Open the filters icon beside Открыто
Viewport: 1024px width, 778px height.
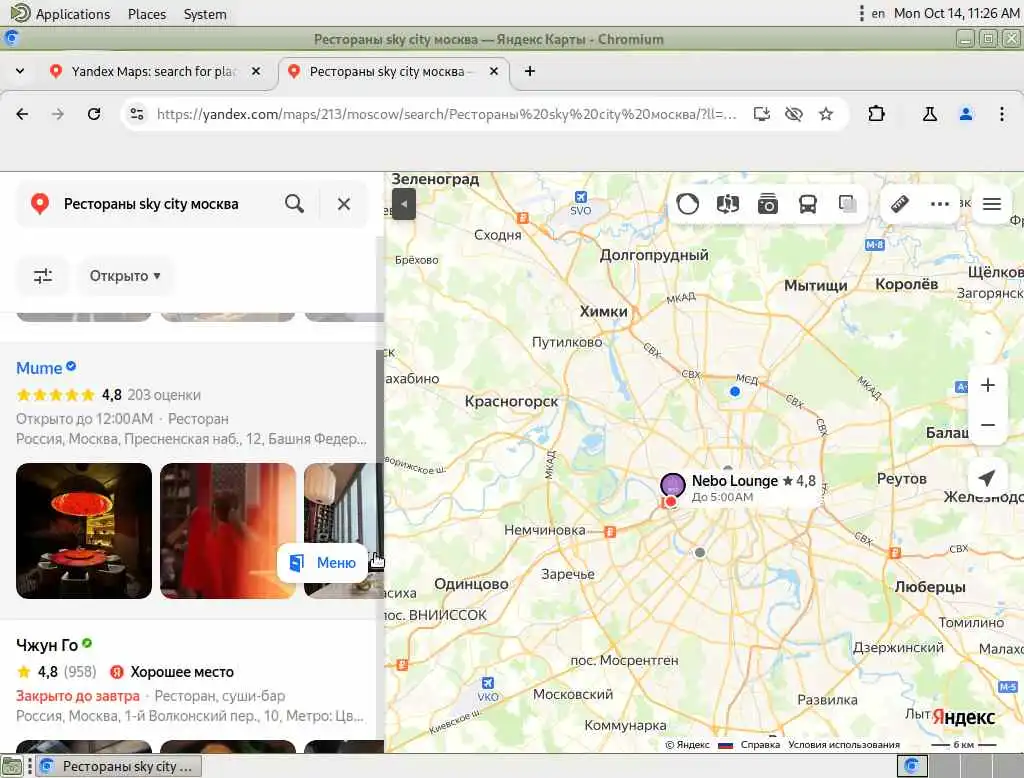click(43, 276)
